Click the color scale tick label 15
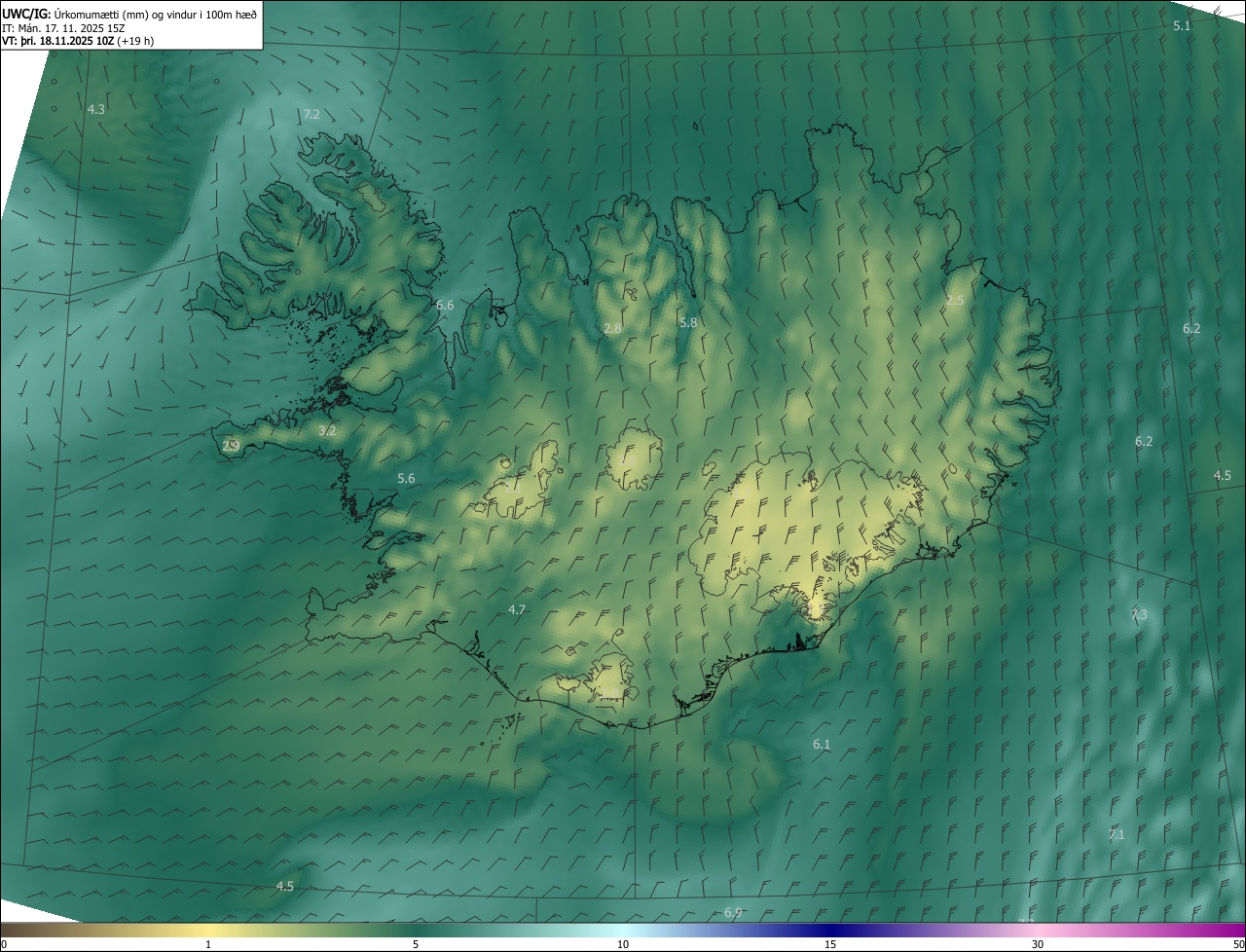 [x=830, y=945]
